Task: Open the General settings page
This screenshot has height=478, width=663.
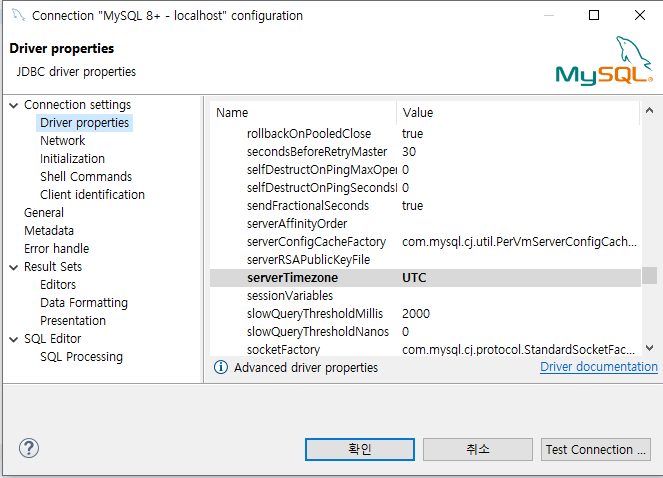Action: coord(44,212)
